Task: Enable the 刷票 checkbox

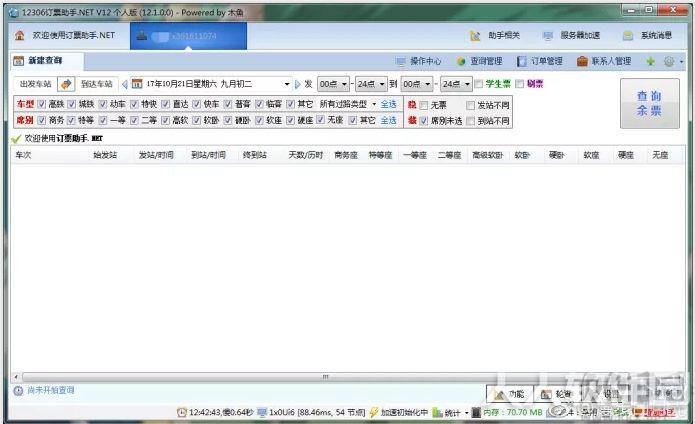Action: click(x=520, y=84)
